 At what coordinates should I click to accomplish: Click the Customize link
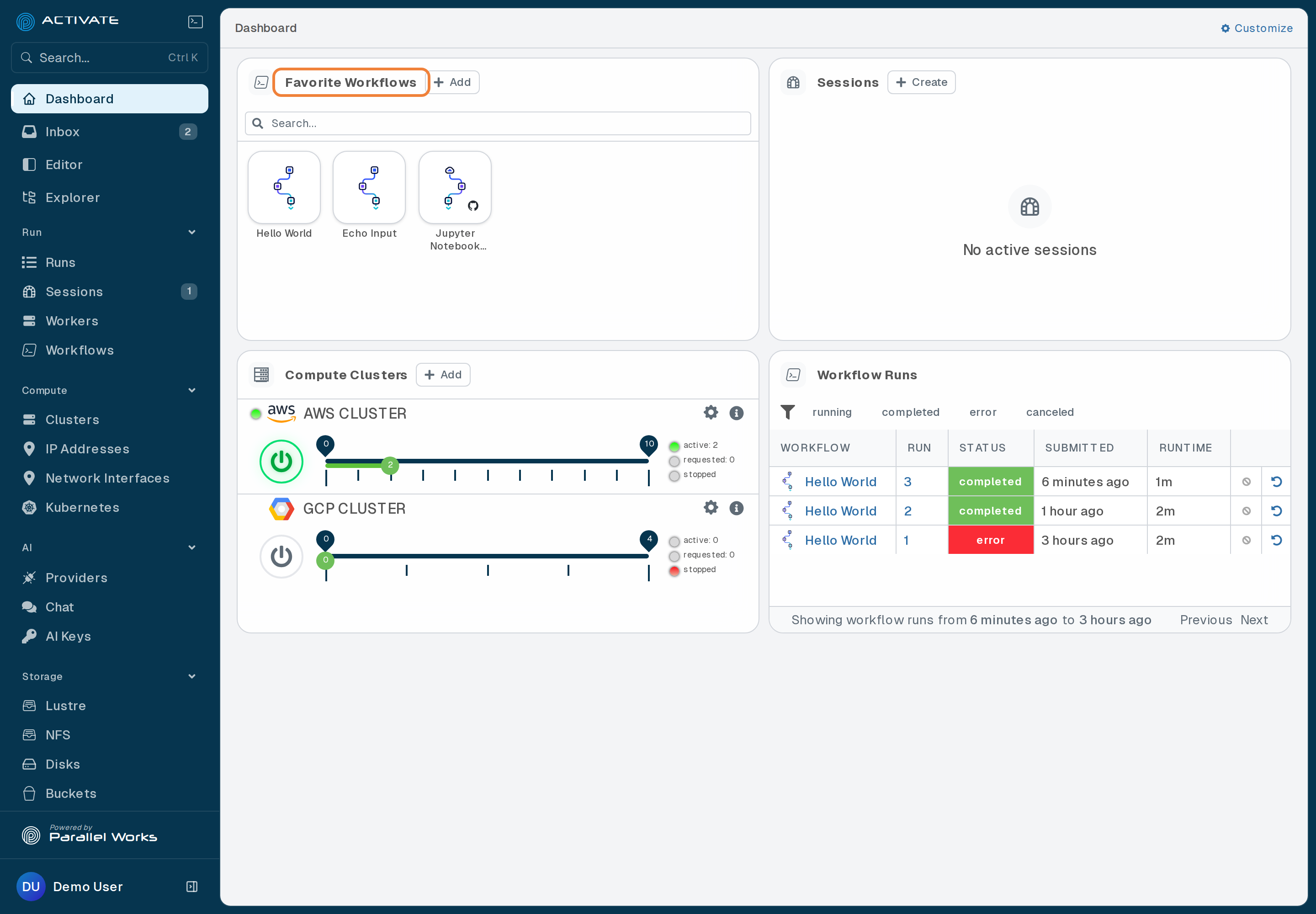point(1257,28)
